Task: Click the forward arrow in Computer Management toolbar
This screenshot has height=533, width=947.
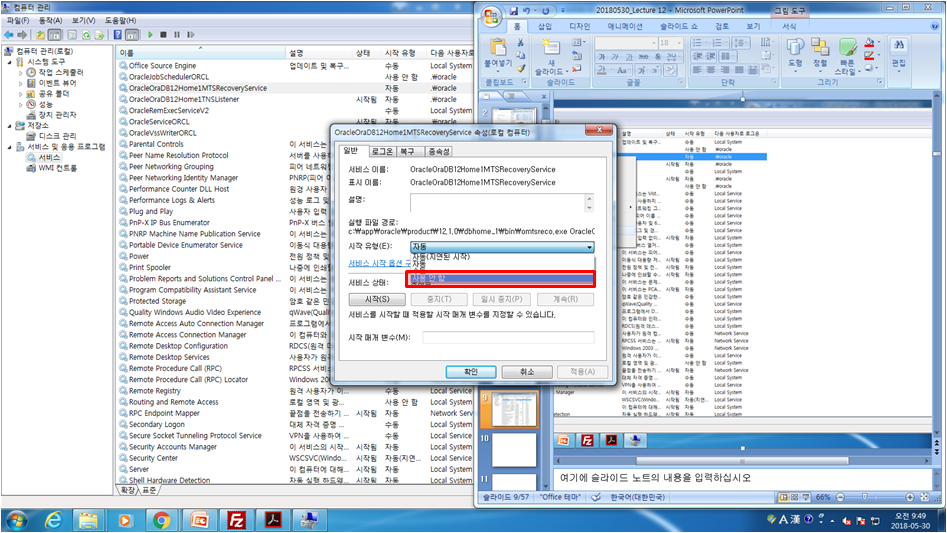Action: tap(23, 35)
